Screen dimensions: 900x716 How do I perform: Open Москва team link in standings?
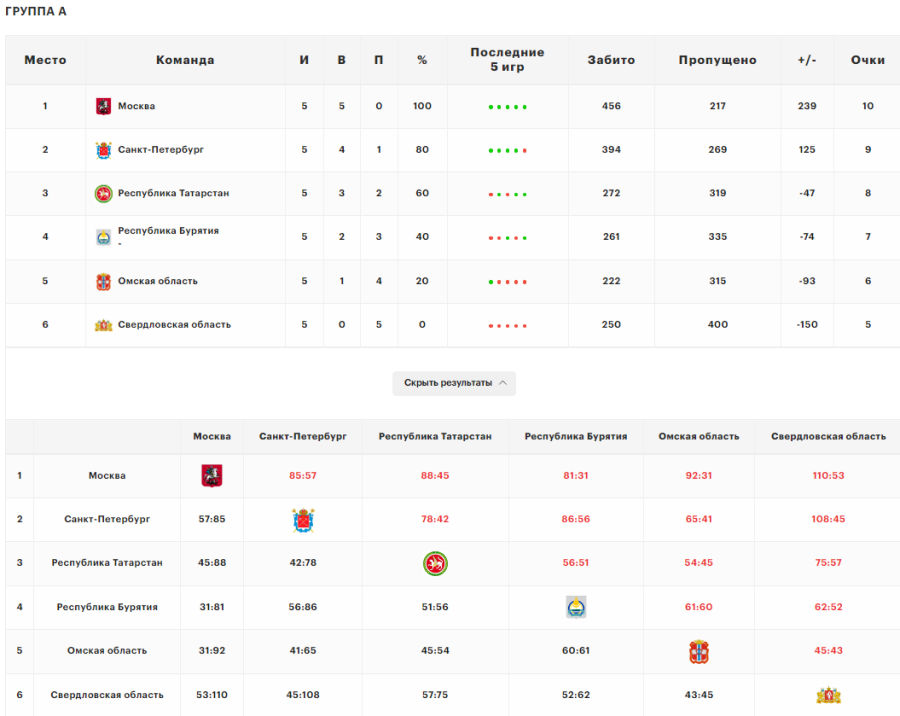136,106
